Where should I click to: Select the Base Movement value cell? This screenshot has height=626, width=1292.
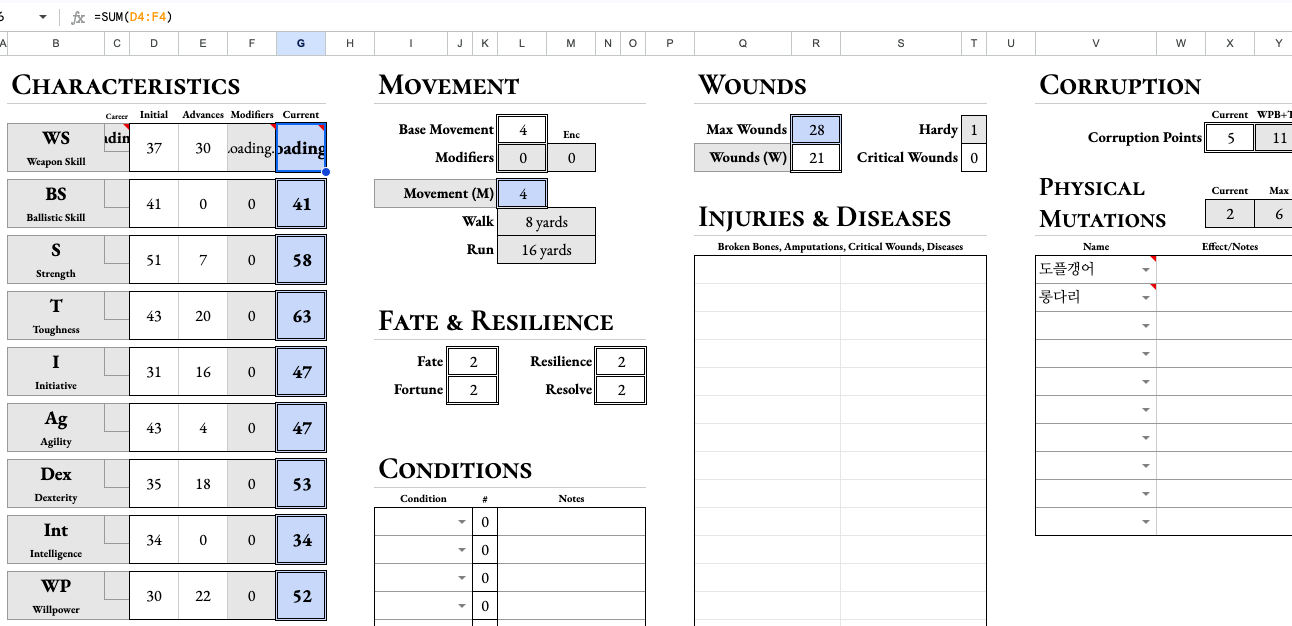522,130
